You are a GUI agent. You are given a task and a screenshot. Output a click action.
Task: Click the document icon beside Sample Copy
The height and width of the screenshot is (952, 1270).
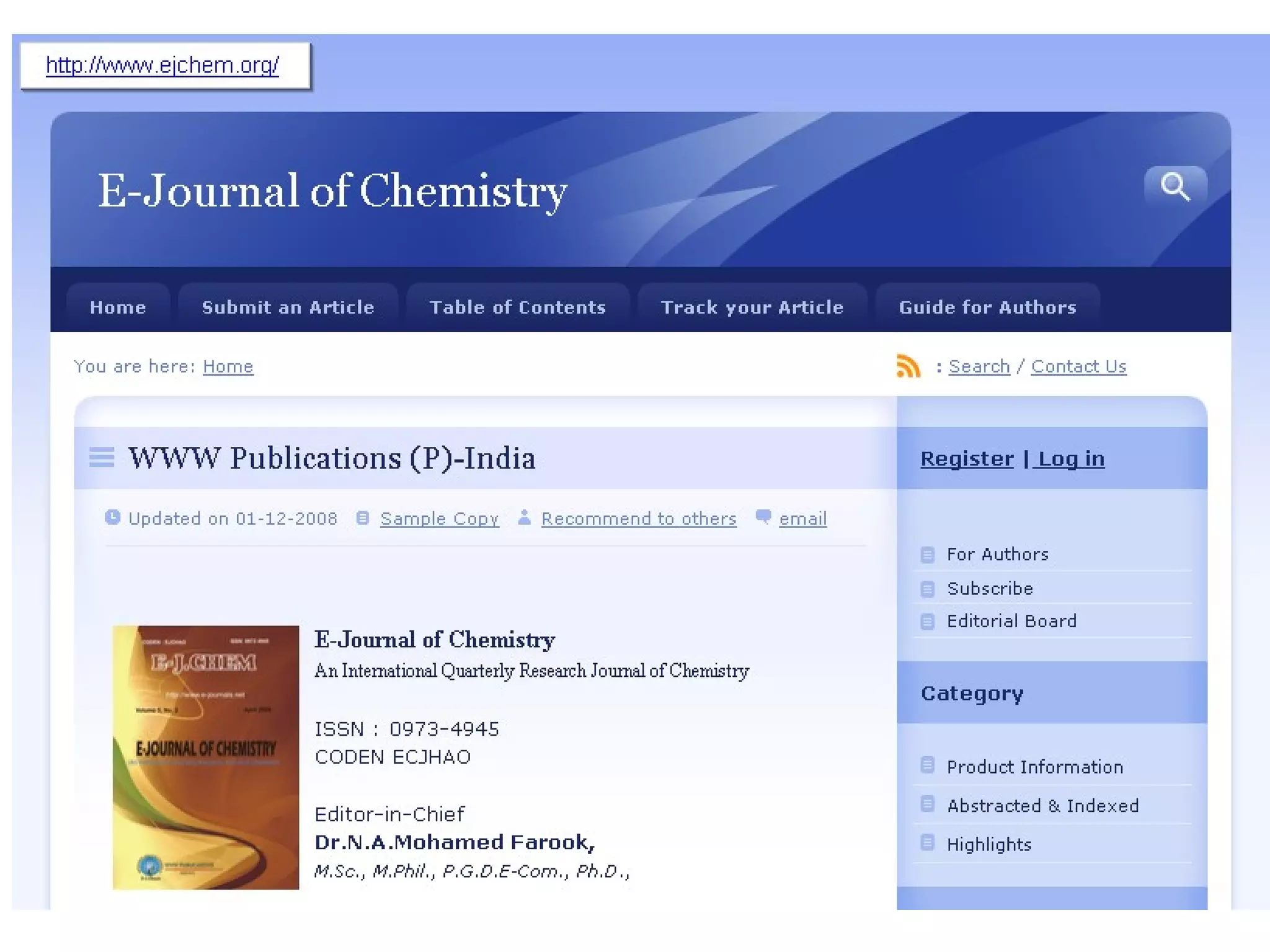click(363, 518)
